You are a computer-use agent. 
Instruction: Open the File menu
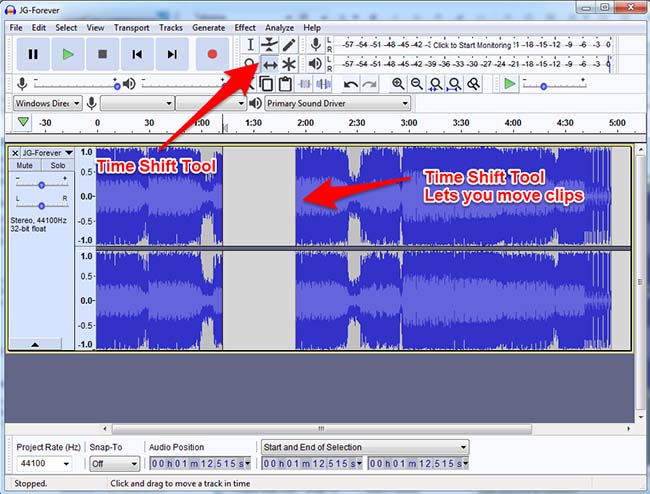pyautogui.click(x=16, y=28)
